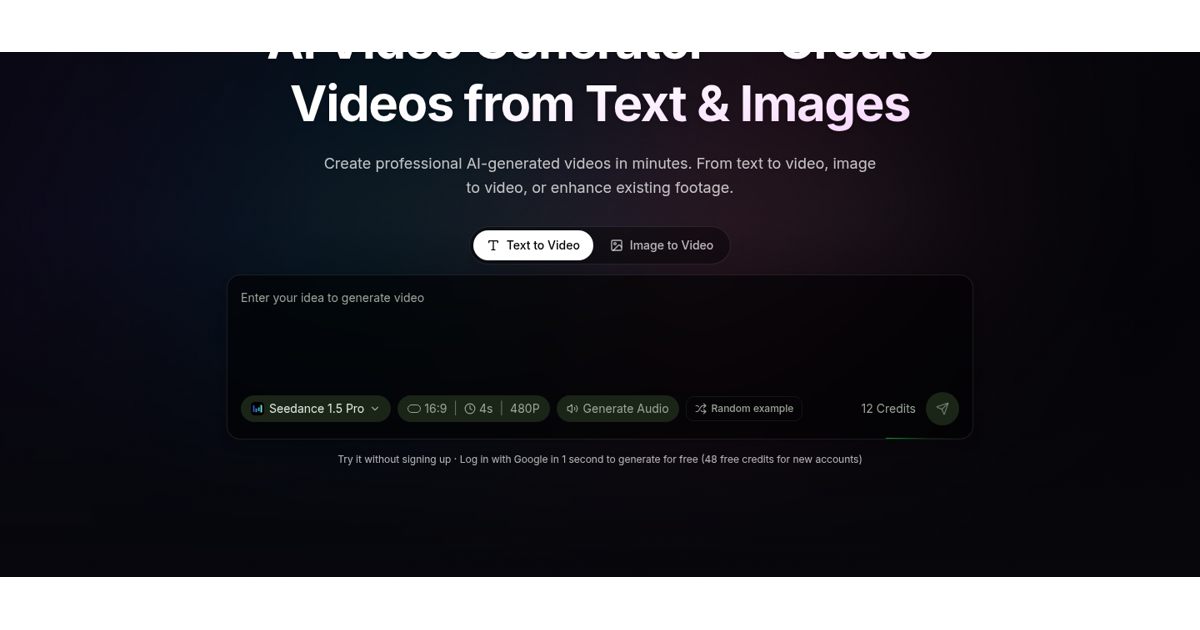Click the speaker icon on Generate Audio
1200x630 pixels.
(572, 408)
